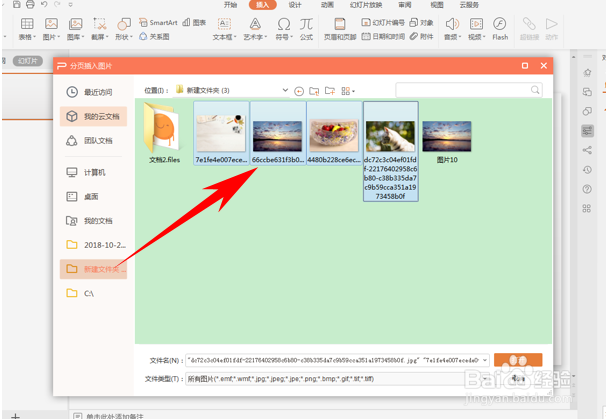Image resolution: width=606 pixels, height=419 pixels.
Task: Select the 4480b228ce6ec... fruit bowl image
Action: click(x=334, y=133)
